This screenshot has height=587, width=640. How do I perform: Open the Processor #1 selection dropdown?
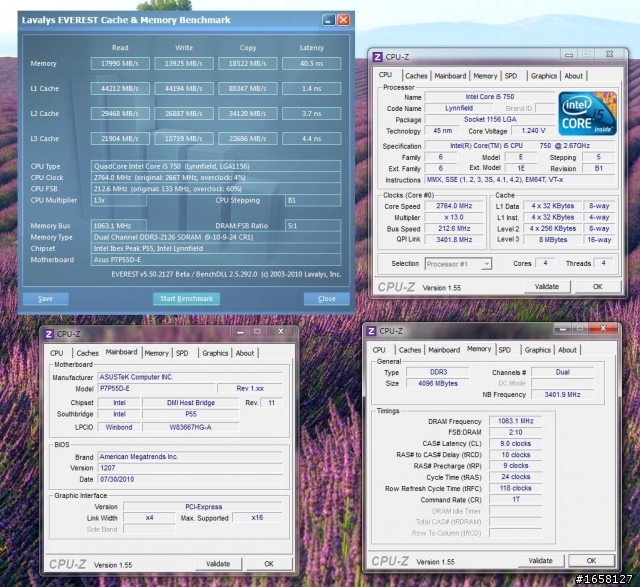tap(486, 264)
